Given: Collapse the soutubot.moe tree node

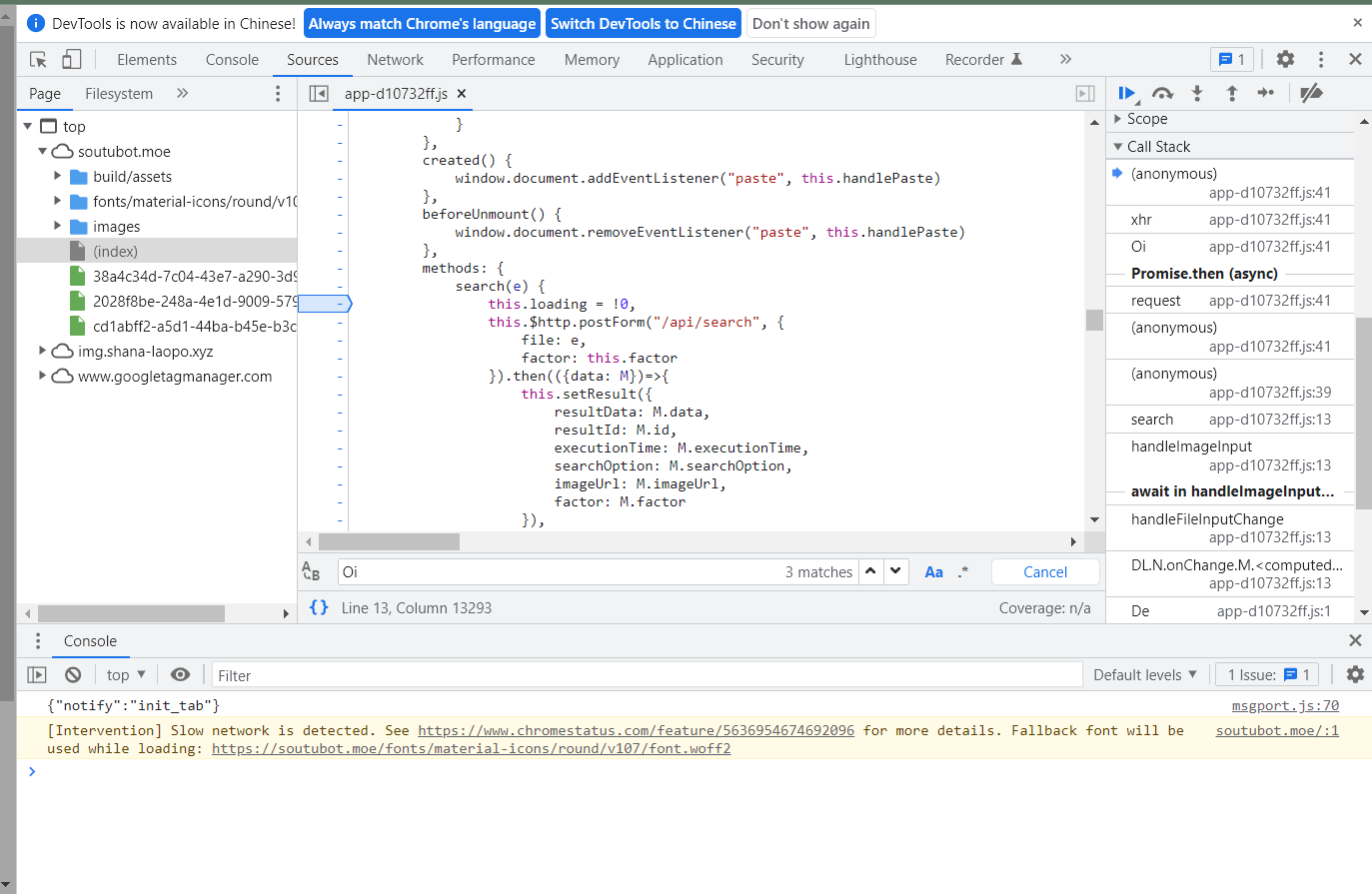Looking at the screenshot, I should (x=43, y=152).
